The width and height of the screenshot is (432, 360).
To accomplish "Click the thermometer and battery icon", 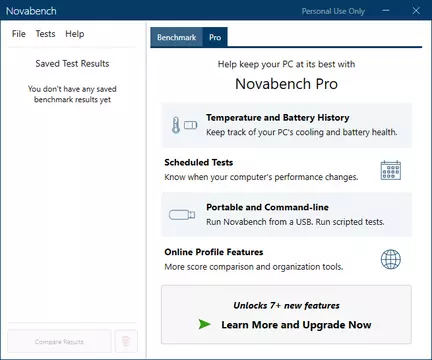I will tap(184, 125).
